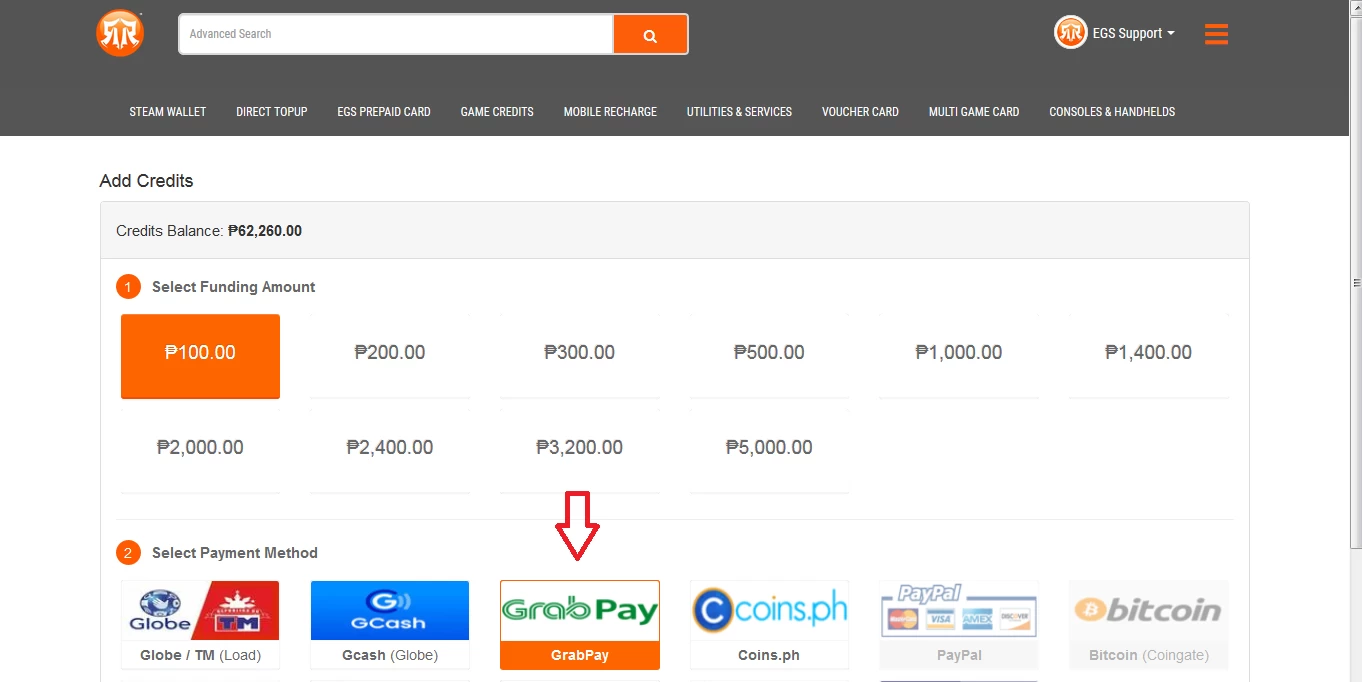Click the EGS Support avatar icon
This screenshot has height=682, width=1362.
coord(1070,32)
